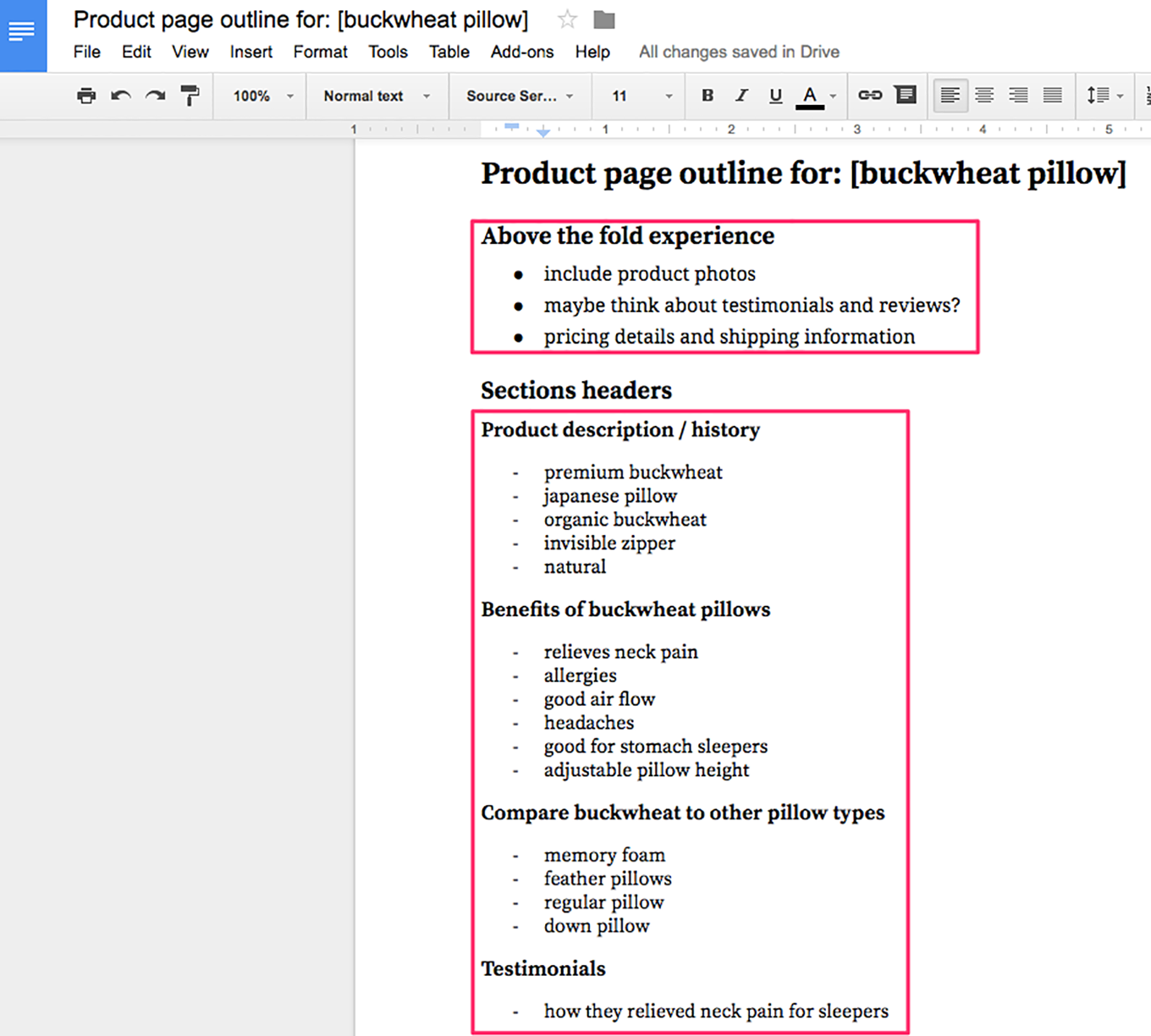Open the font size dropdown
1151x1036 pixels.
coord(642,96)
